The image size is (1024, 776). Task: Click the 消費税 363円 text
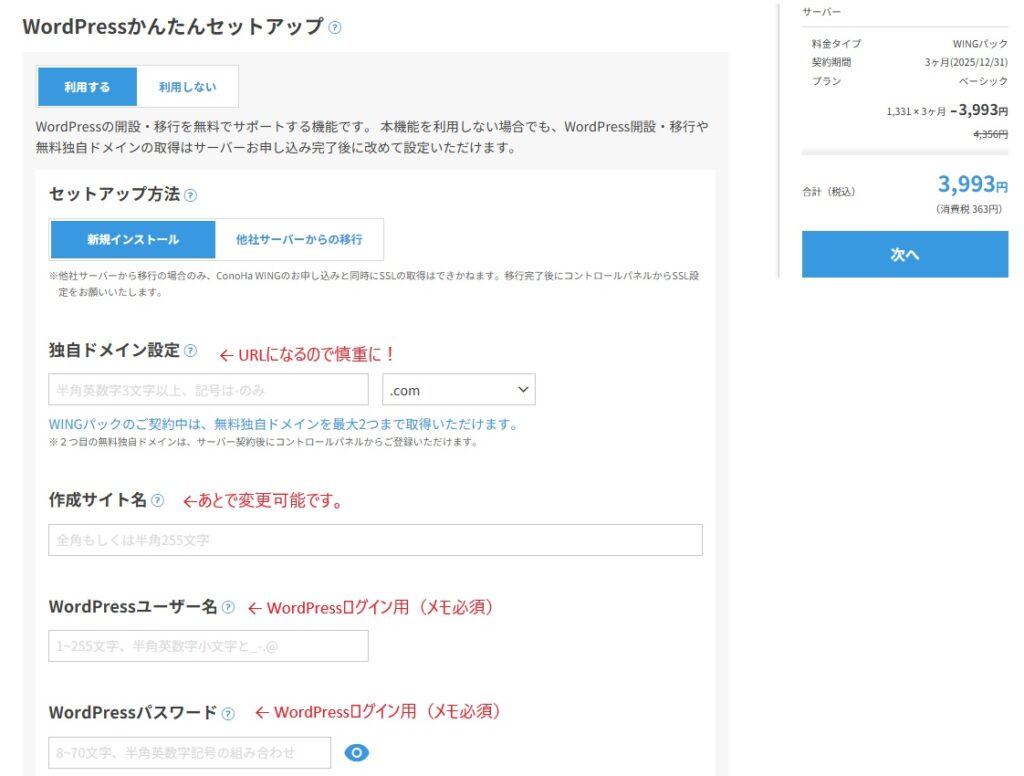[x=968, y=209]
